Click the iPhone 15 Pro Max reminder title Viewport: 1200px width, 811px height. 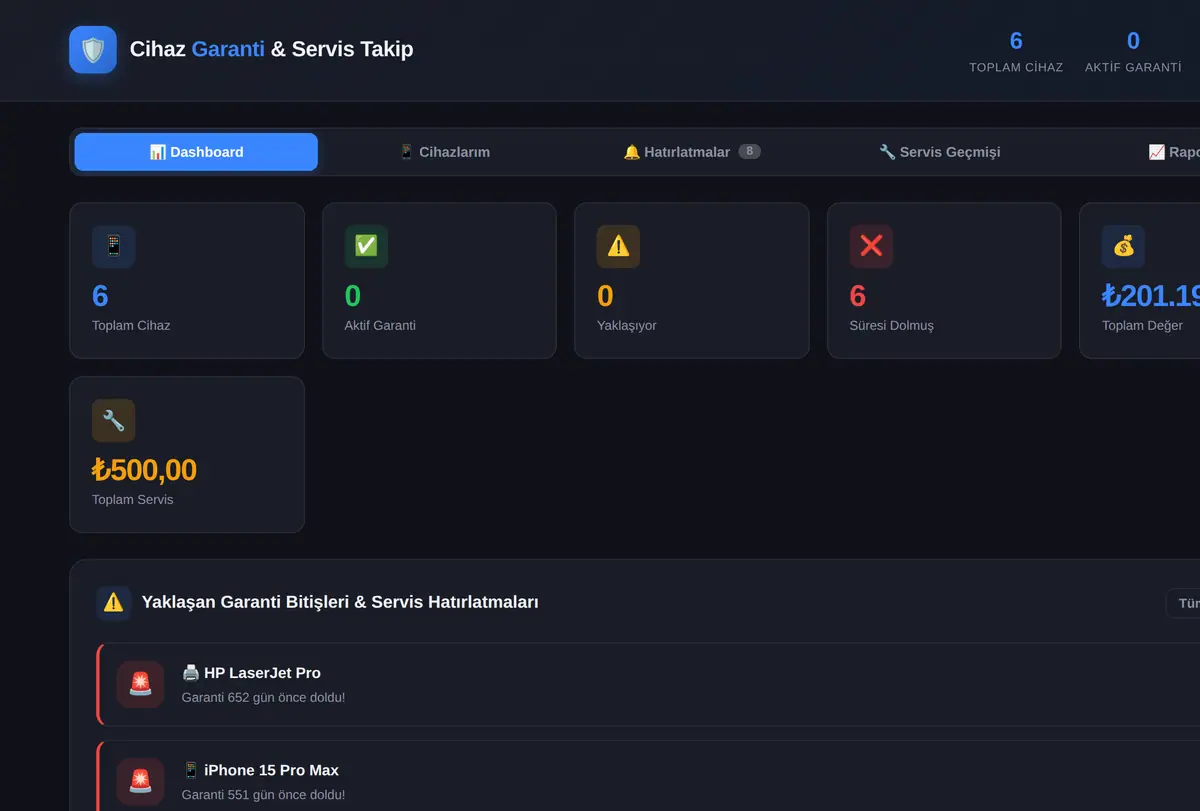coord(260,770)
